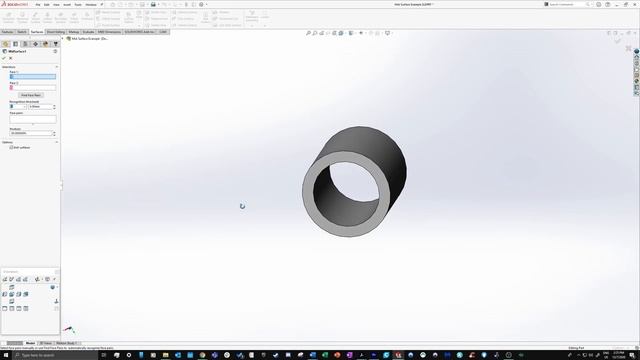
Task: Select Bottom view in Orientation dialog
Action: (12, 301)
